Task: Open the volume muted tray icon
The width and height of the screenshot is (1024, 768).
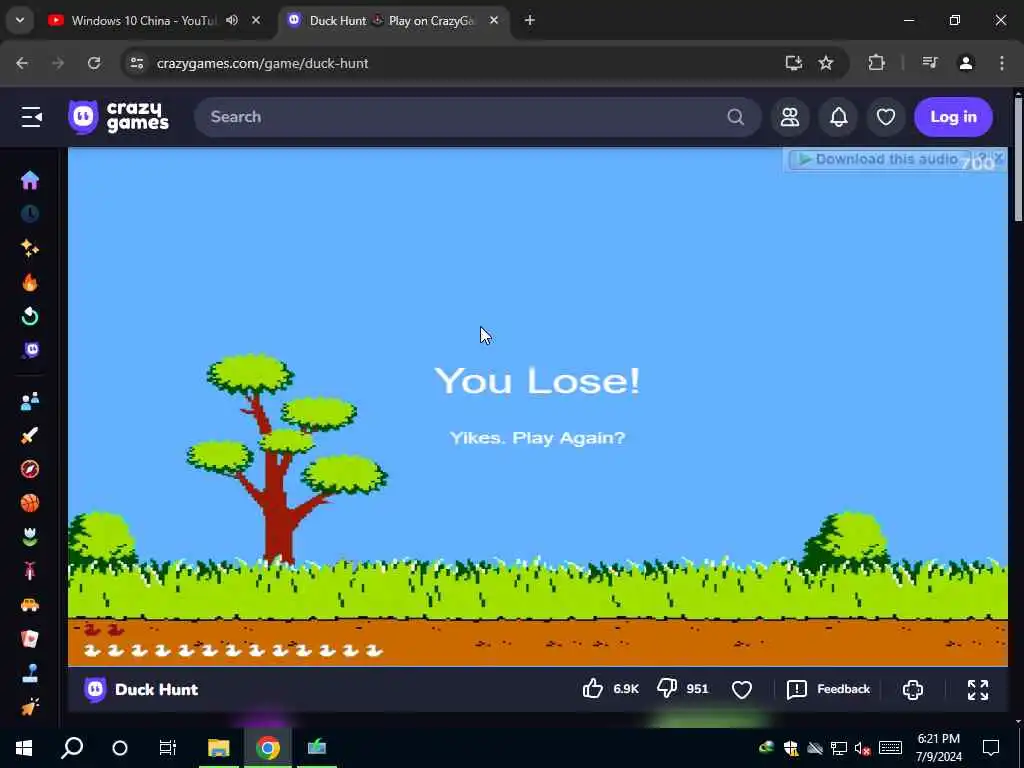Action: [863, 748]
